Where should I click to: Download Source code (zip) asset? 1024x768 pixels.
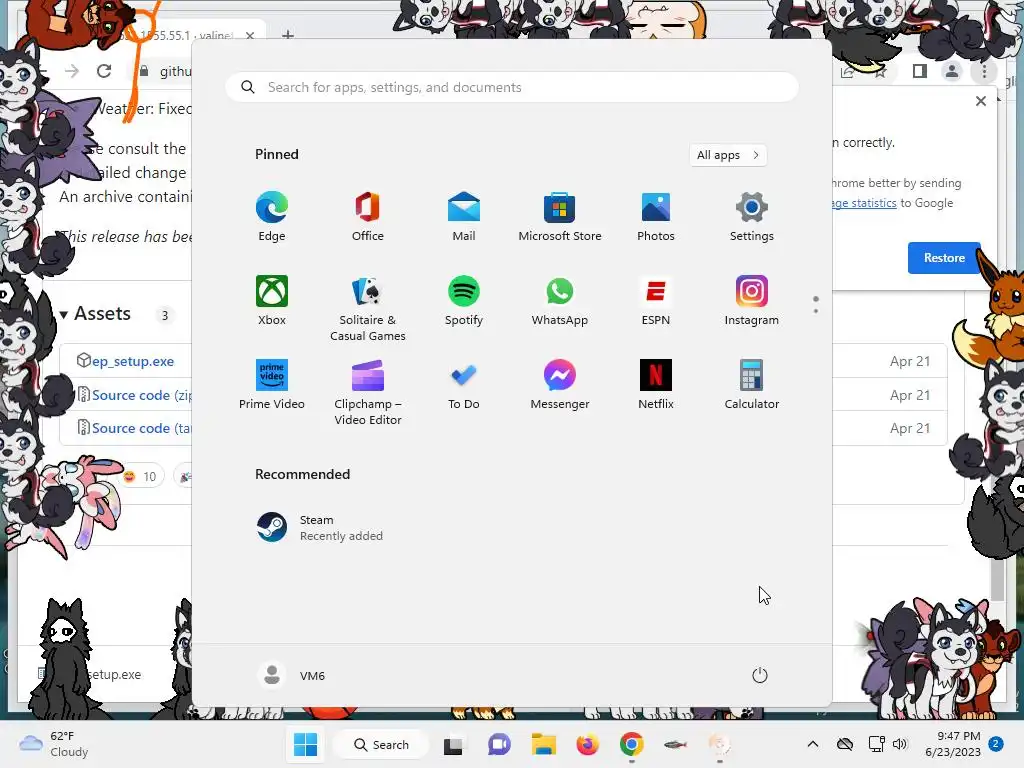point(141,395)
